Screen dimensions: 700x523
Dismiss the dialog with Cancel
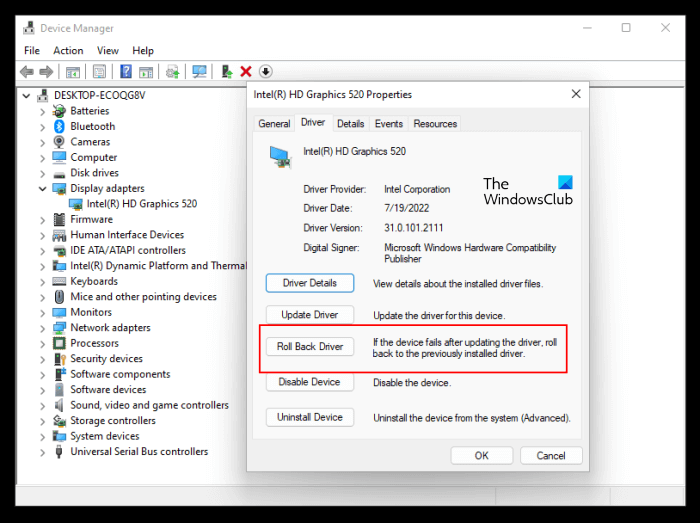[x=551, y=456]
